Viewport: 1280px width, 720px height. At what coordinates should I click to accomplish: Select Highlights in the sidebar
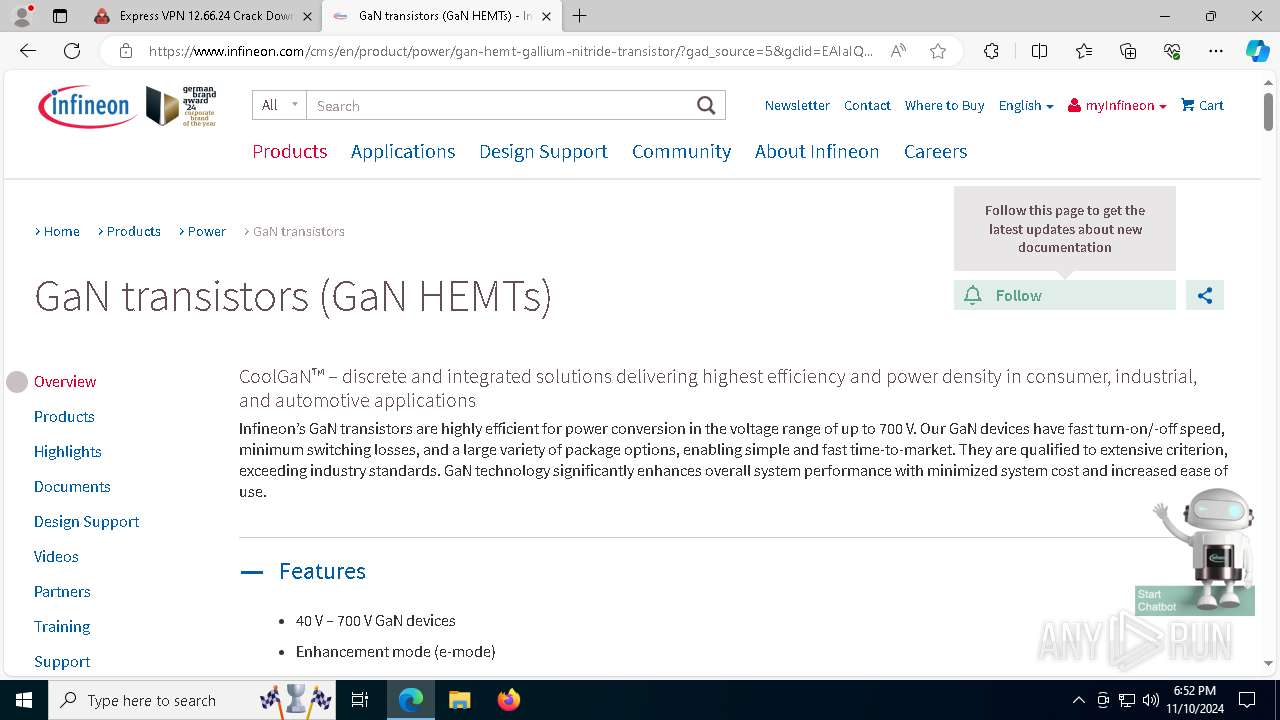68,451
